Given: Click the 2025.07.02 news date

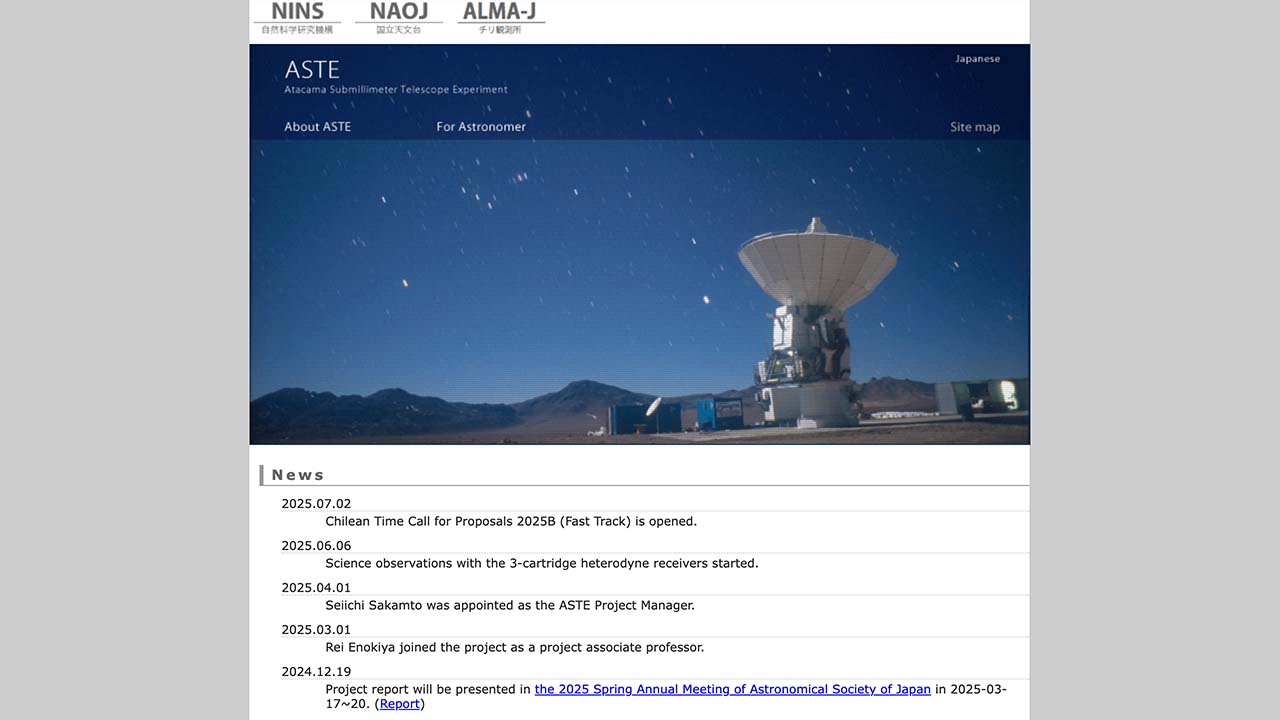Looking at the screenshot, I should 316,503.
